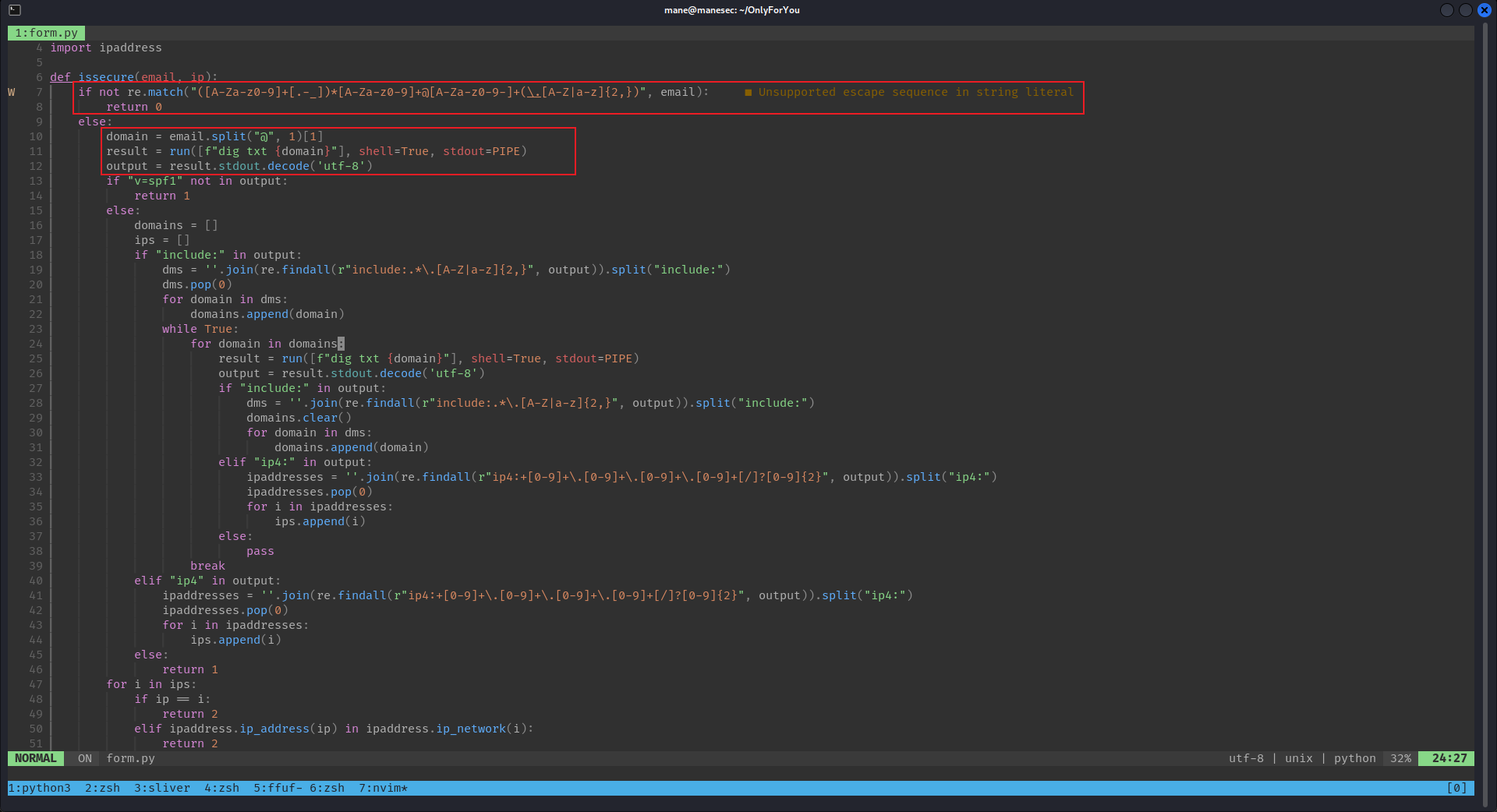This screenshot has height=812, width=1497.
Task: Click the utf-8 encoding entry
Action: 1246,758
